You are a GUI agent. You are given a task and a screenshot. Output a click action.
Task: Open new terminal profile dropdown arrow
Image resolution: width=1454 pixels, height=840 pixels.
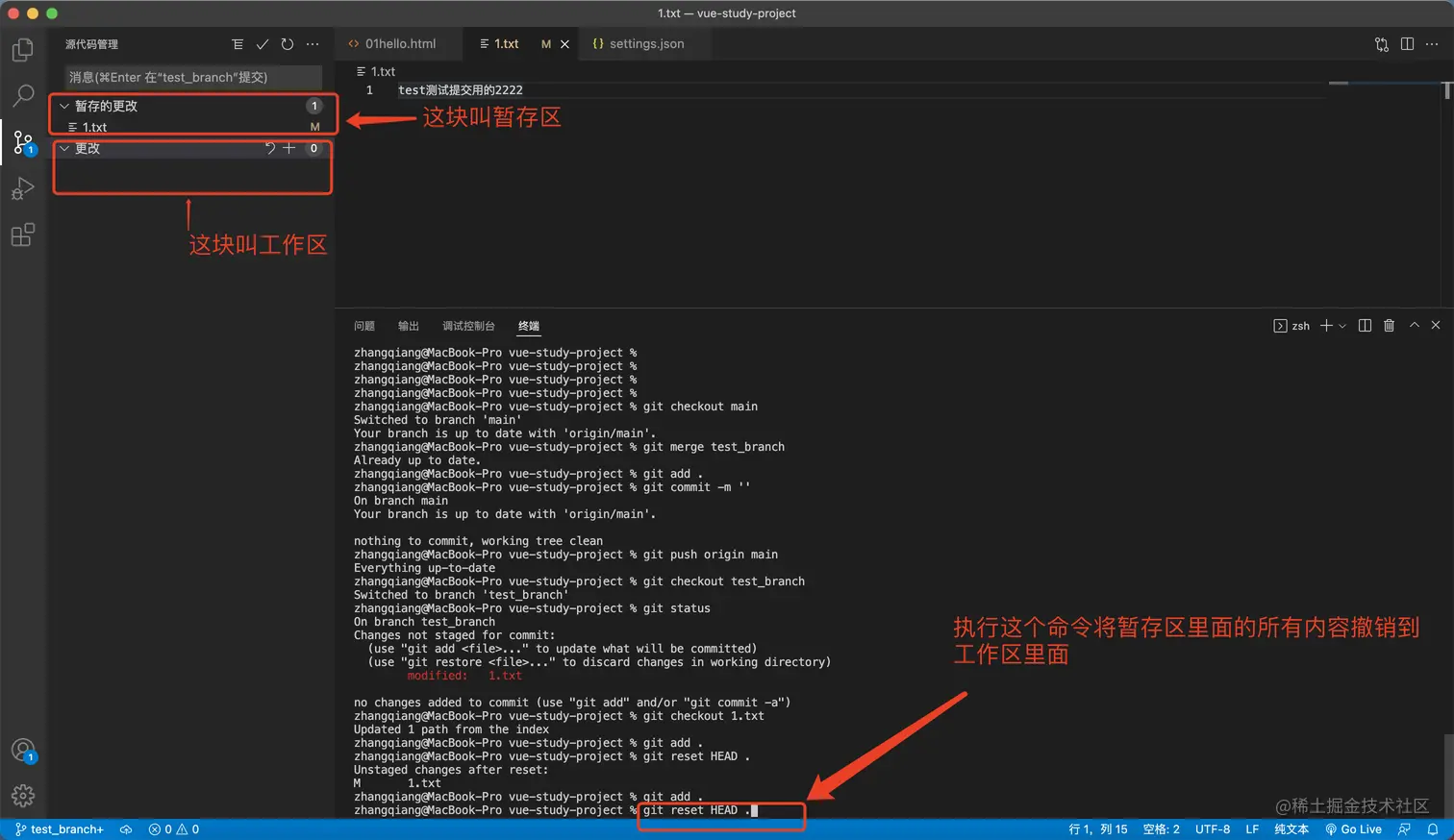tap(1342, 326)
